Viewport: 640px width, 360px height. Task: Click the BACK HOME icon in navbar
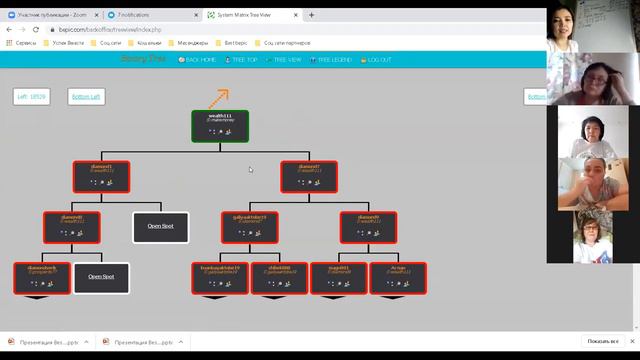[x=181, y=60]
